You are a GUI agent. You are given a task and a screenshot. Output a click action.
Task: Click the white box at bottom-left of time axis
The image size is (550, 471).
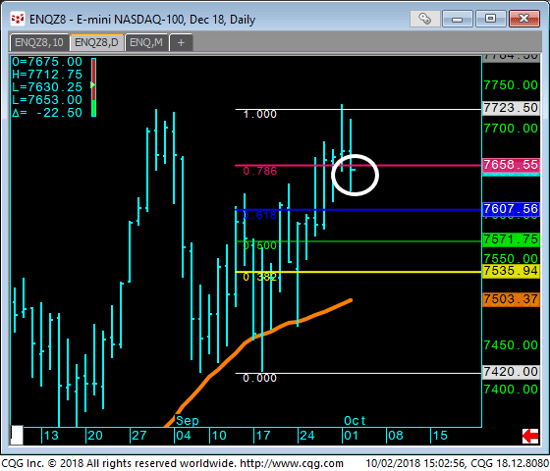(17, 435)
